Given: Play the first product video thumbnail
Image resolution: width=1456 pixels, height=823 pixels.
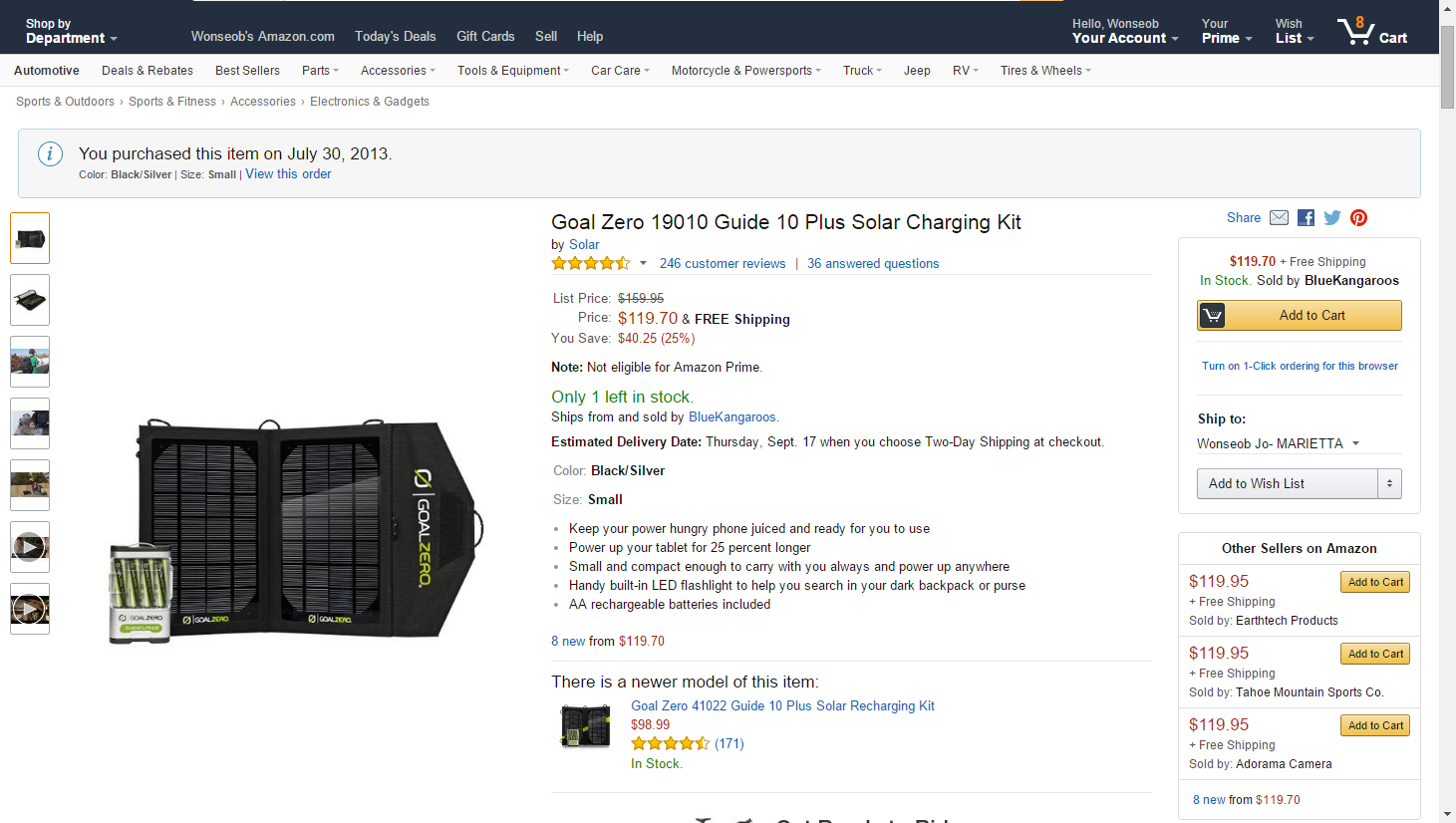Looking at the screenshot, I should [x=30, y=547].
